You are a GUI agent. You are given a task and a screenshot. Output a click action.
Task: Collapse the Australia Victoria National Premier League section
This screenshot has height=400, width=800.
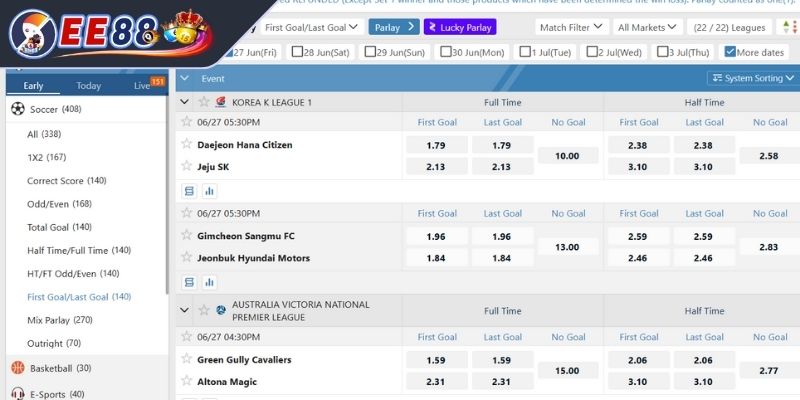tap(184, 310)
